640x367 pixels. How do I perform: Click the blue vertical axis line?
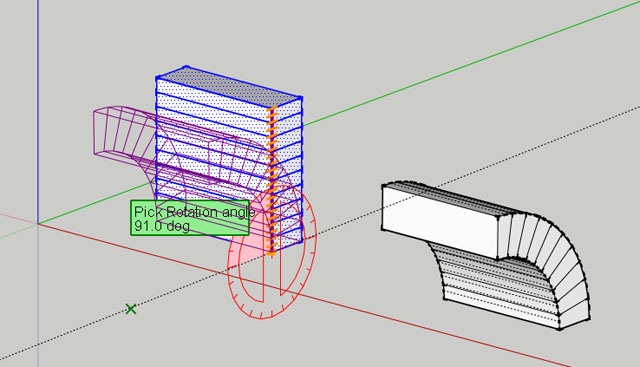38,110
